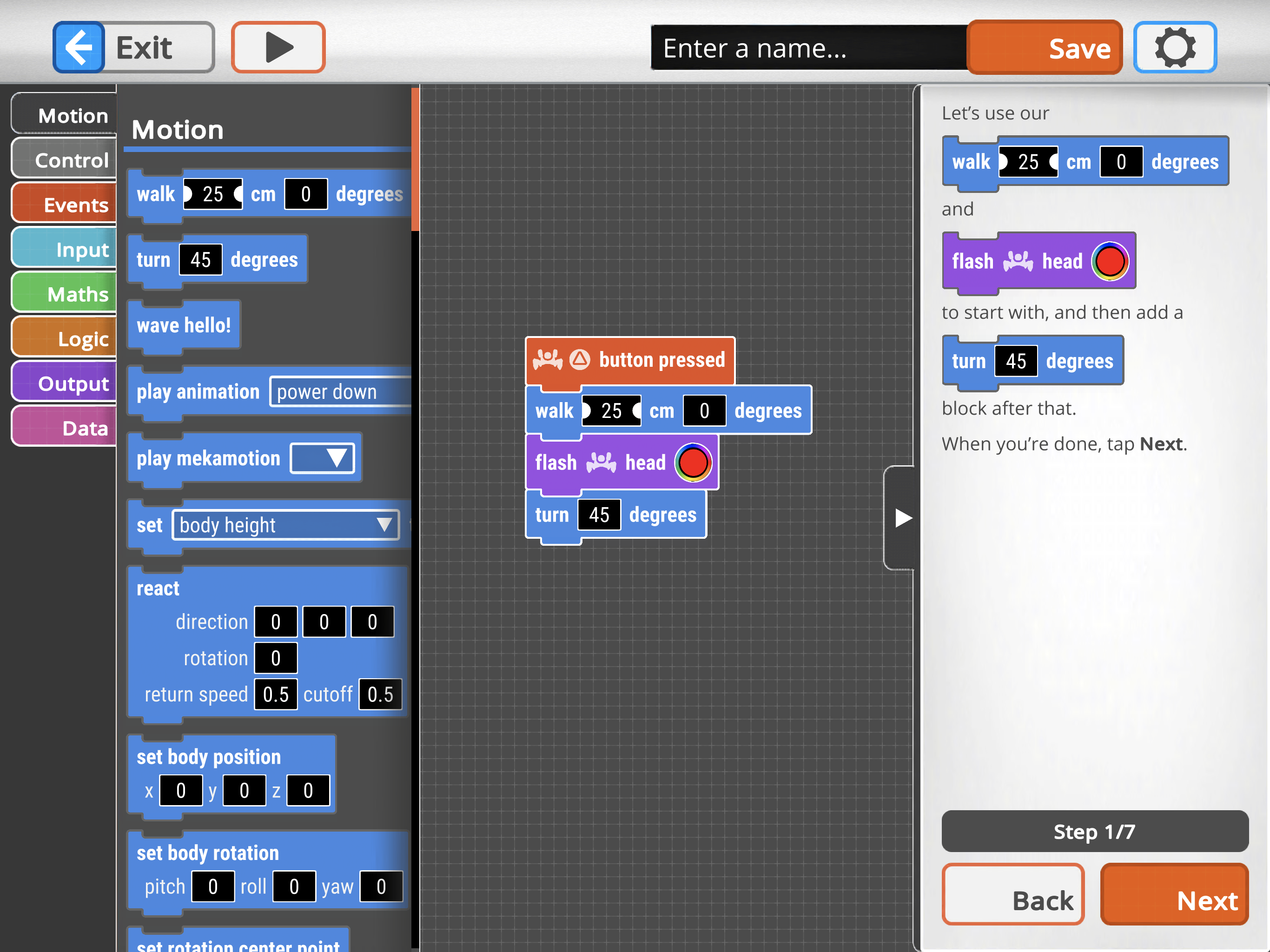
Task: Edit the palette walk block degrees value
Action: tap(306, 194)
